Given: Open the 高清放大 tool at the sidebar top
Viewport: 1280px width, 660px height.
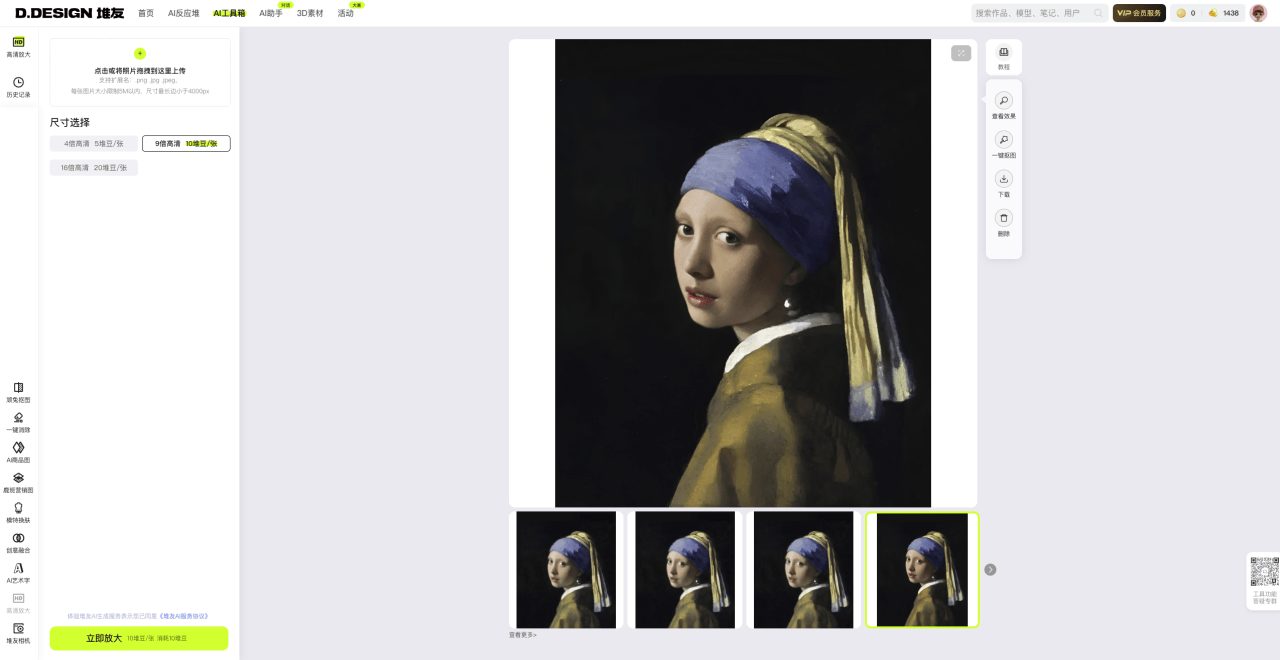Looking at the screenshot, I should [18, 47].
